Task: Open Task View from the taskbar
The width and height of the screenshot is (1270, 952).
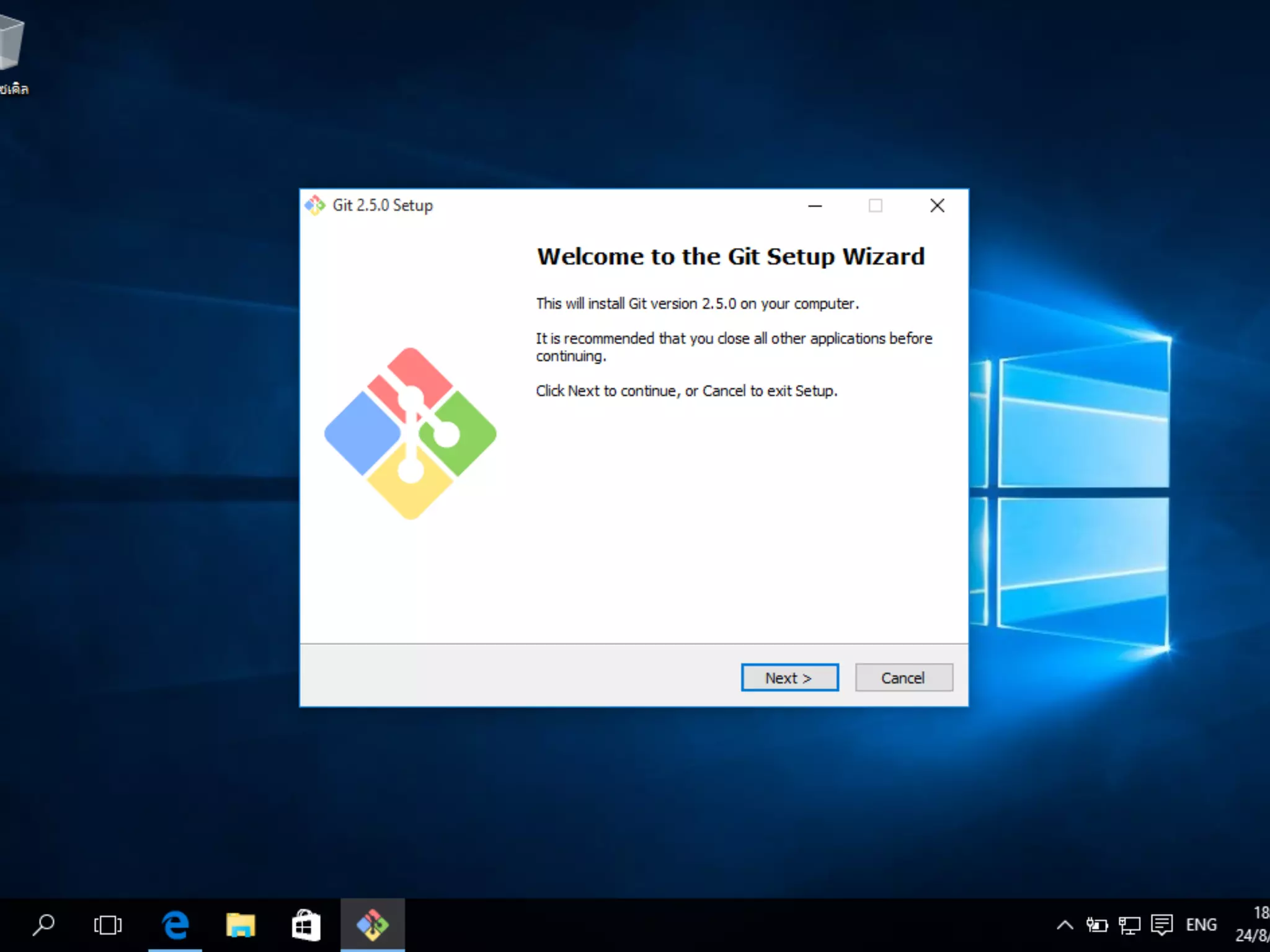Action: click(x=108, y=925)
